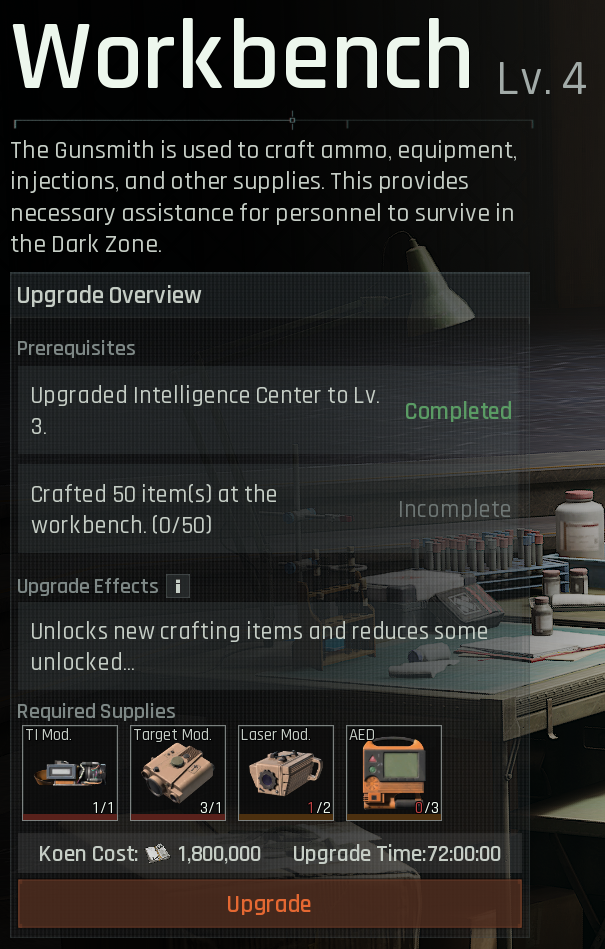Image resolution: width=605 pixels, height=949 pixels.
Task: Click the AED required supply icon
Action: pyautogui.click(x=394, y=773)
